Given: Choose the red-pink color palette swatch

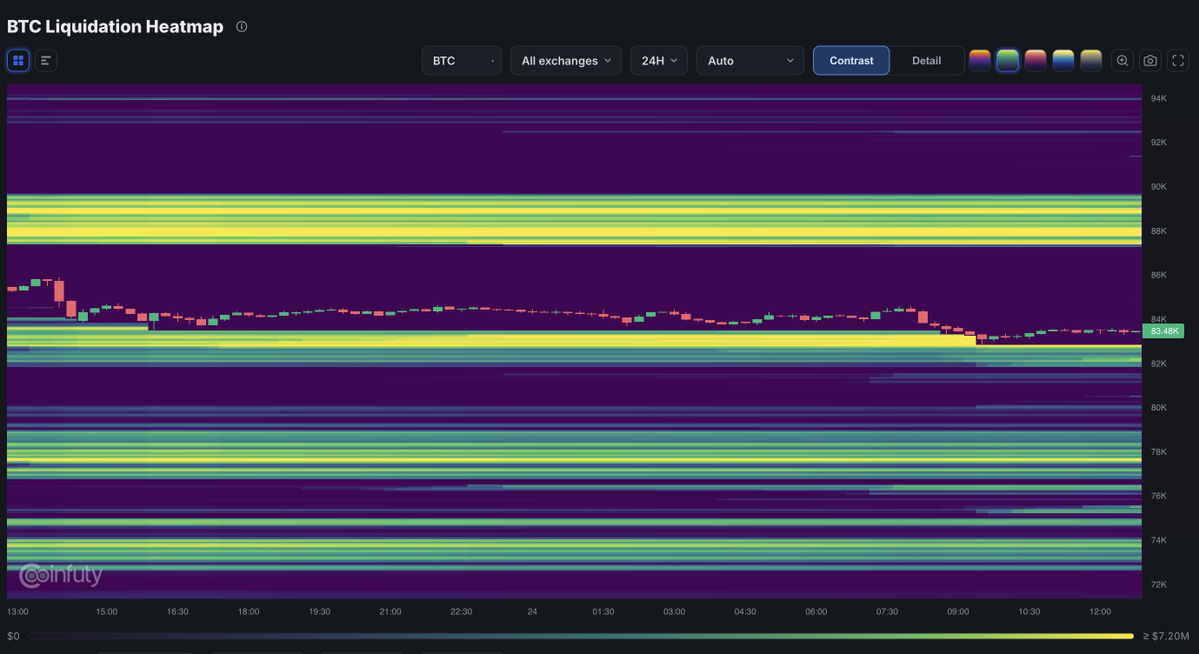Looking at the screenshot, I should point(1035,60).
